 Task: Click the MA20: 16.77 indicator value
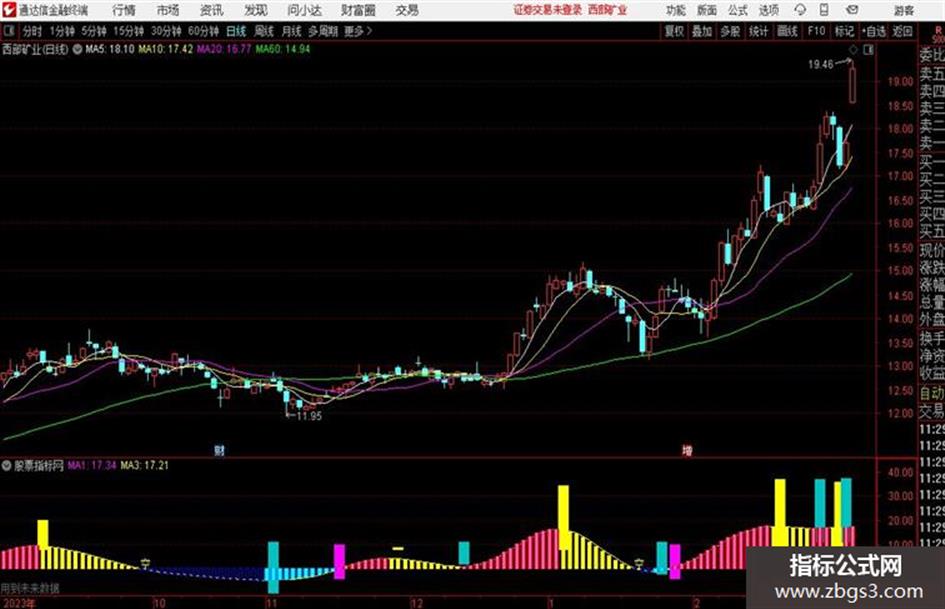click(x=224, y=49)
